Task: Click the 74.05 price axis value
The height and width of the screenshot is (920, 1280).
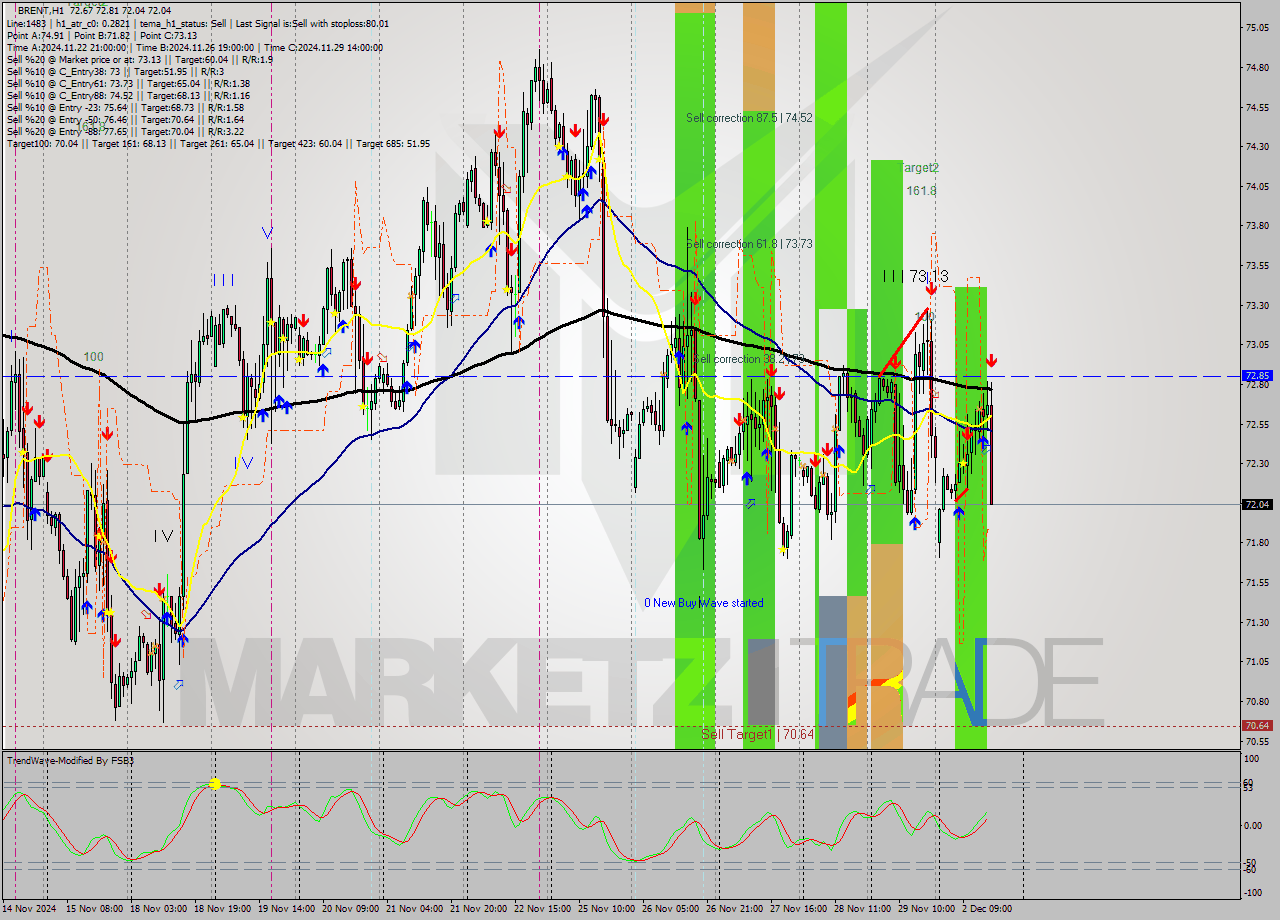Action: tap(1257, 186)
